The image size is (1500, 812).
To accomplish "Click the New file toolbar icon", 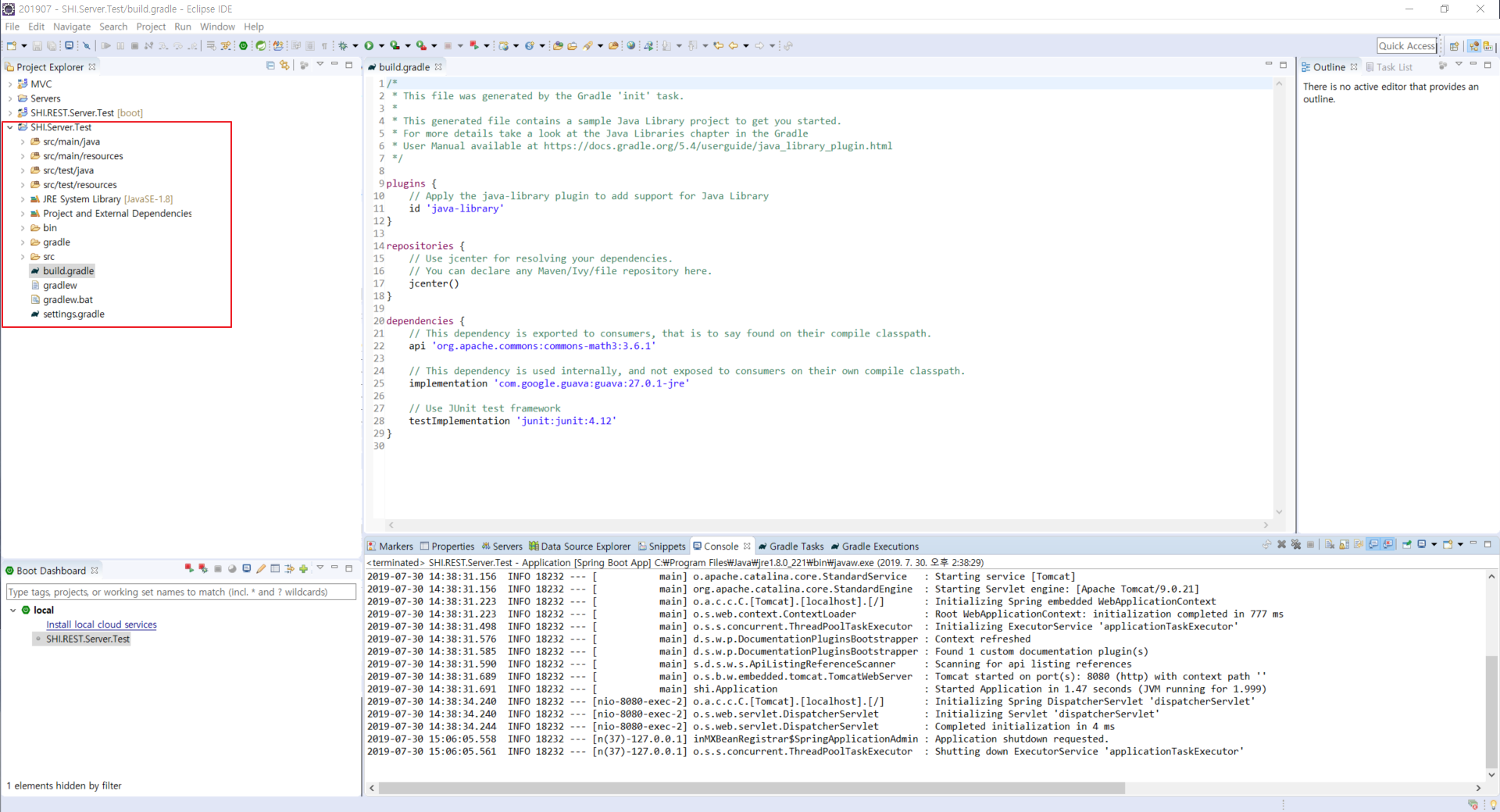I will click(x=12, y=45).
